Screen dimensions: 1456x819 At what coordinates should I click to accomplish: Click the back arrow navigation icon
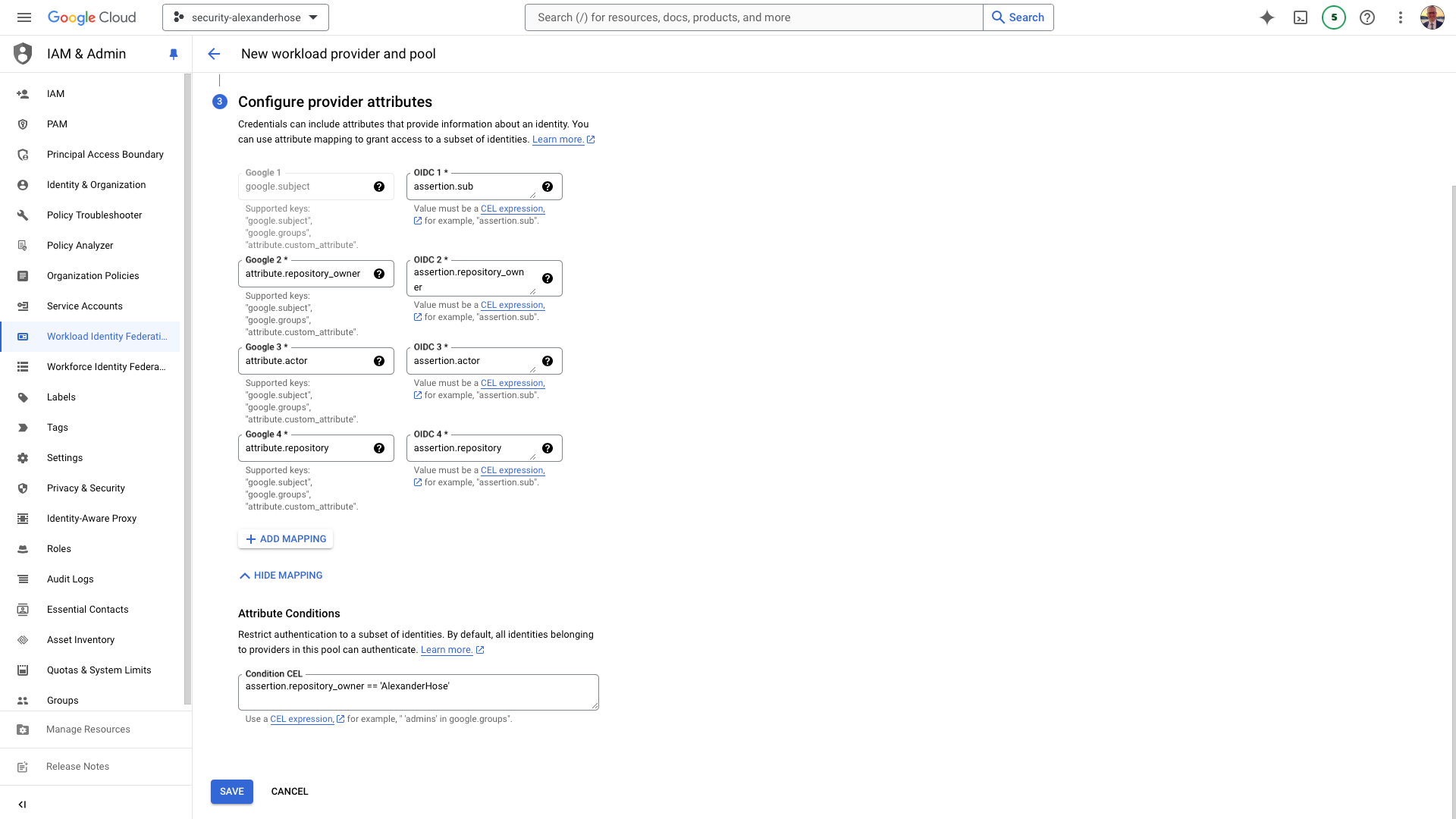click(x=214, y=54)
